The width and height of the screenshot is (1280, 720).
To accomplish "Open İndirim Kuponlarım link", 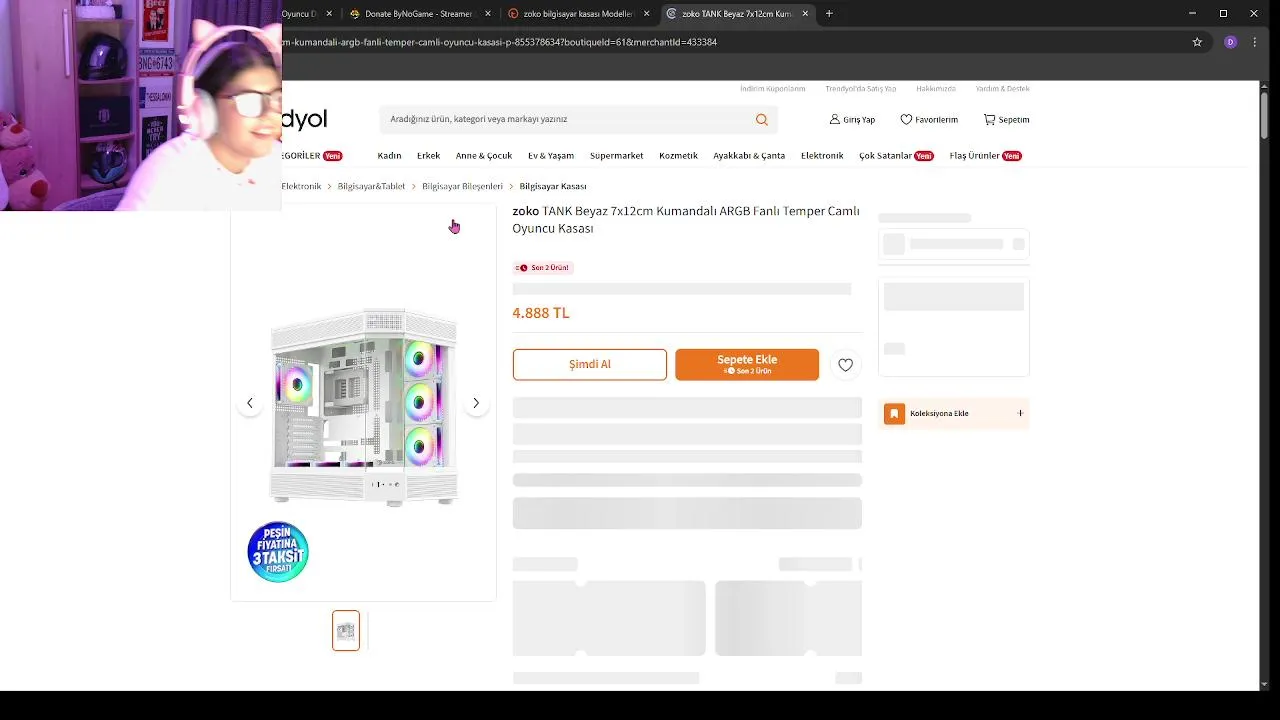I will point(772,89).
